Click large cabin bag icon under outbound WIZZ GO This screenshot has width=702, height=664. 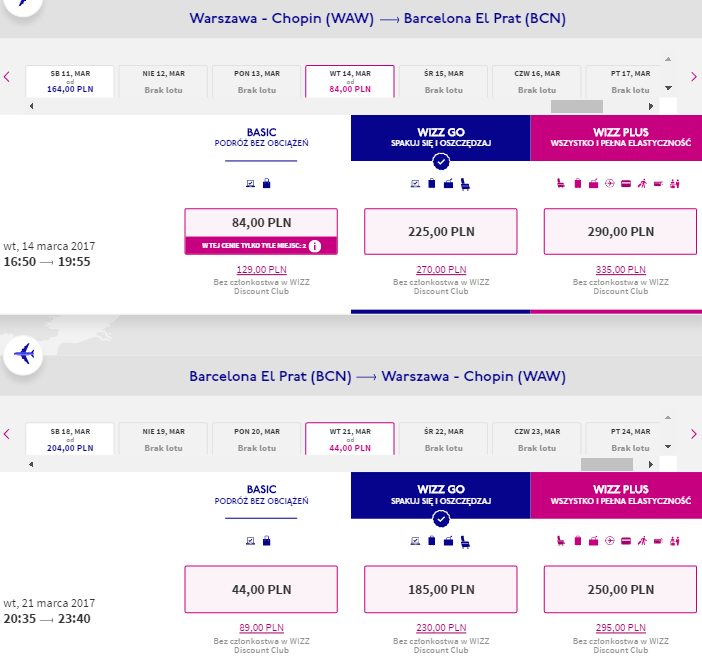tap(448, 183)
